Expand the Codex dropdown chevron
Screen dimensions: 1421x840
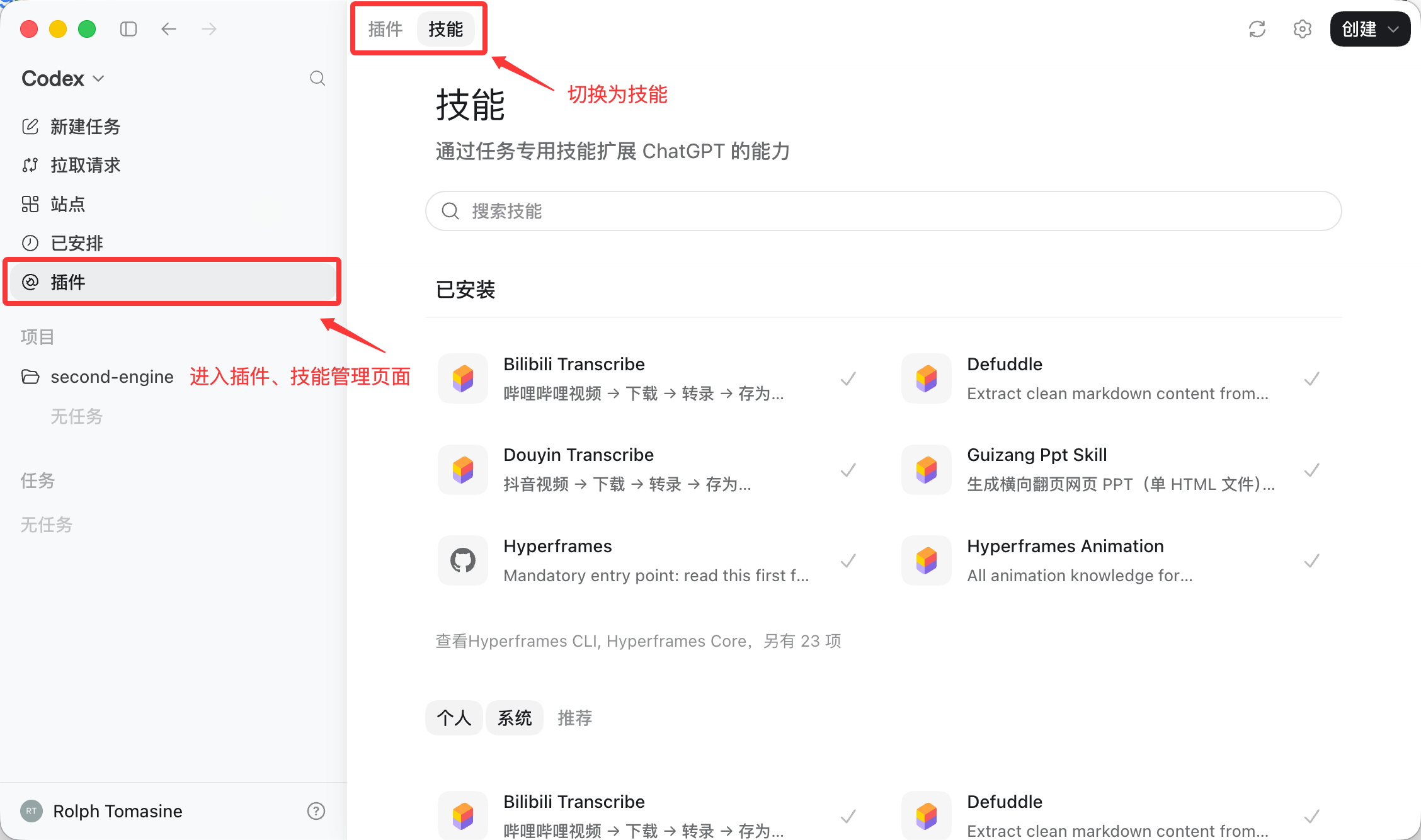point(98,79)
